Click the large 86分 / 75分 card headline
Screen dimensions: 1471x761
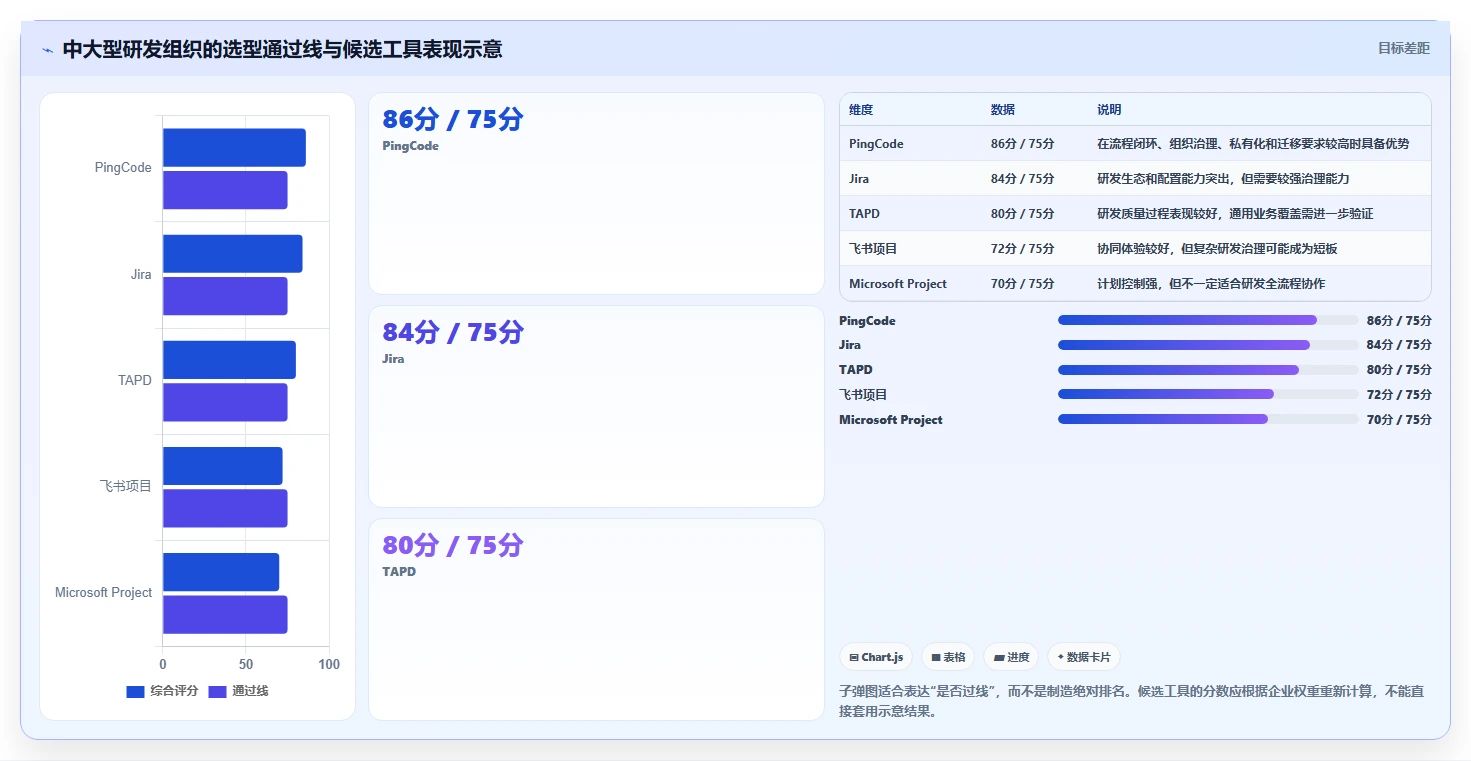pos(453,120)
